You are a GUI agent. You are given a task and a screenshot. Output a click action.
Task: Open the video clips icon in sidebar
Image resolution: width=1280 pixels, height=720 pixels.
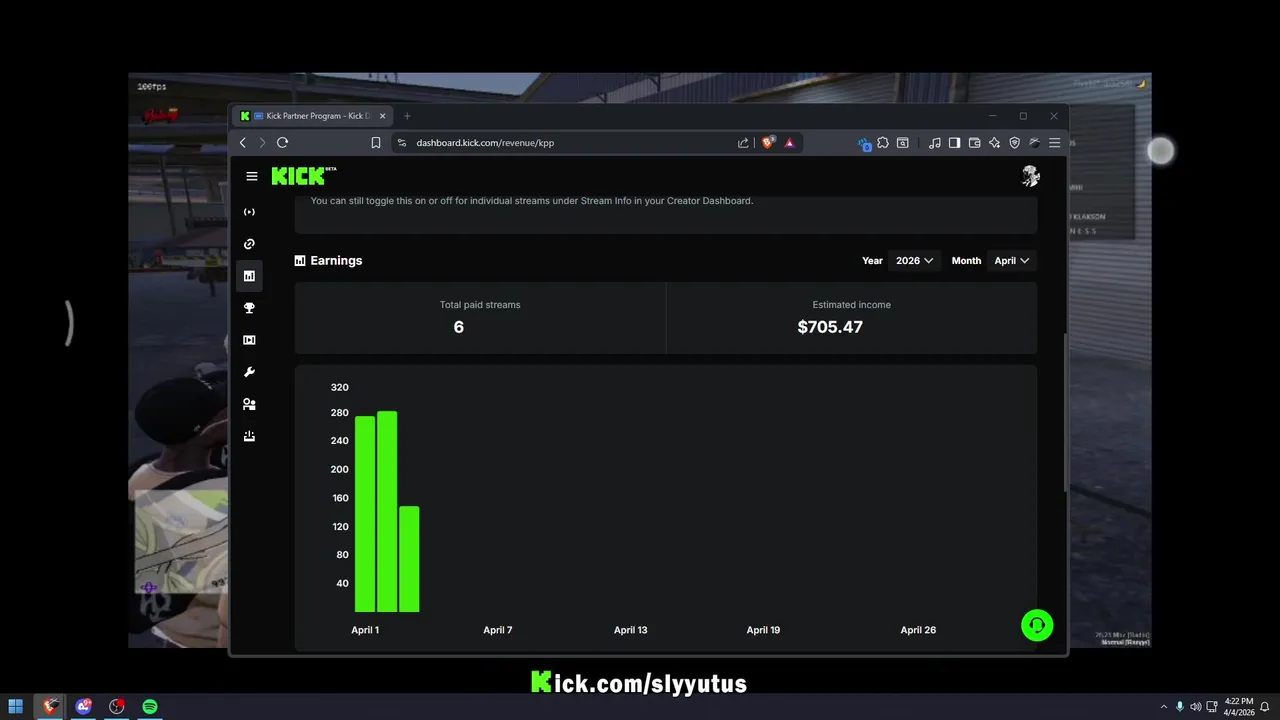[249, 340]
